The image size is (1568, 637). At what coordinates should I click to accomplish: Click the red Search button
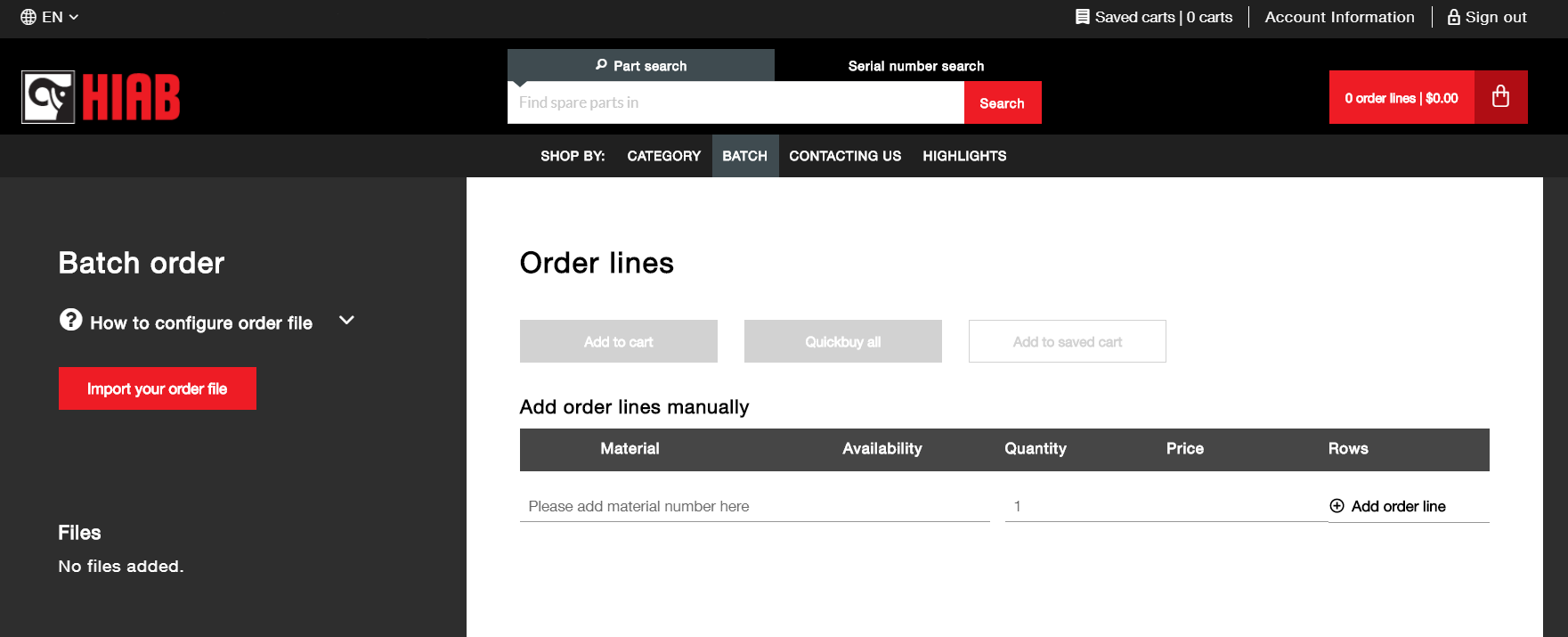click(1003, 102)
